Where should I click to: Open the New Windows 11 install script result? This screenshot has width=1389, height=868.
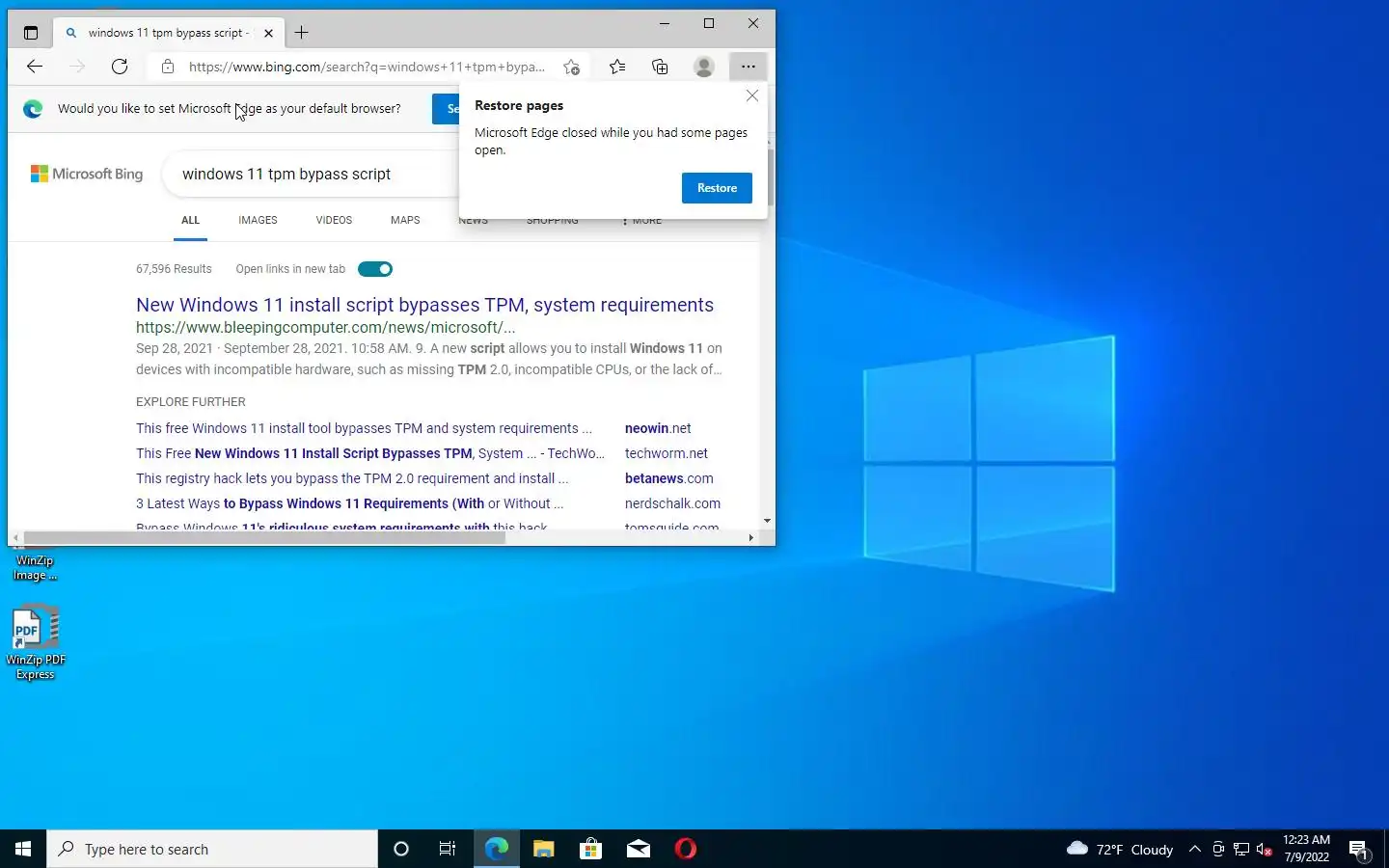click(x=424, y=305)
